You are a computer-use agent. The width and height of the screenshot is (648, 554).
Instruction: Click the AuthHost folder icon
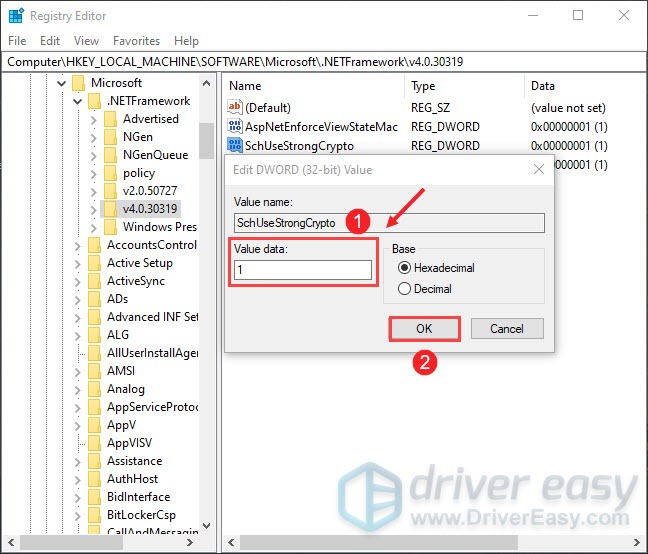click(x=94, y=479)
